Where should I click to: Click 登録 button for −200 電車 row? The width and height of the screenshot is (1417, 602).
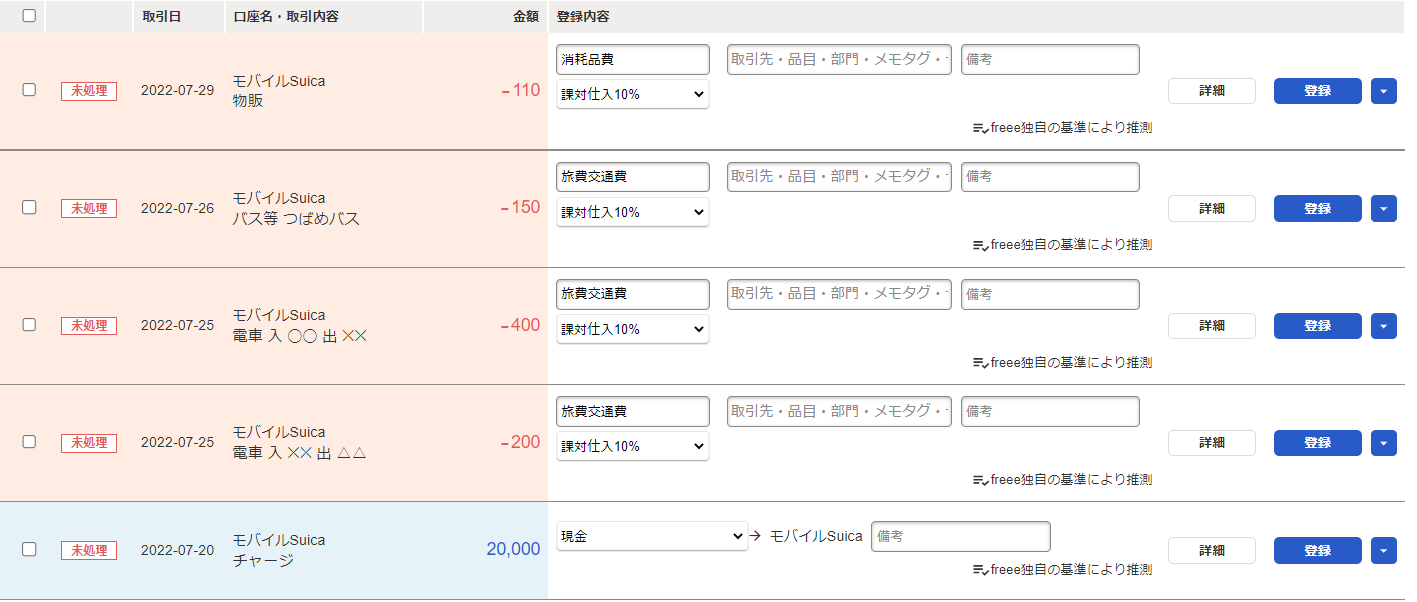pos(1317,443)
